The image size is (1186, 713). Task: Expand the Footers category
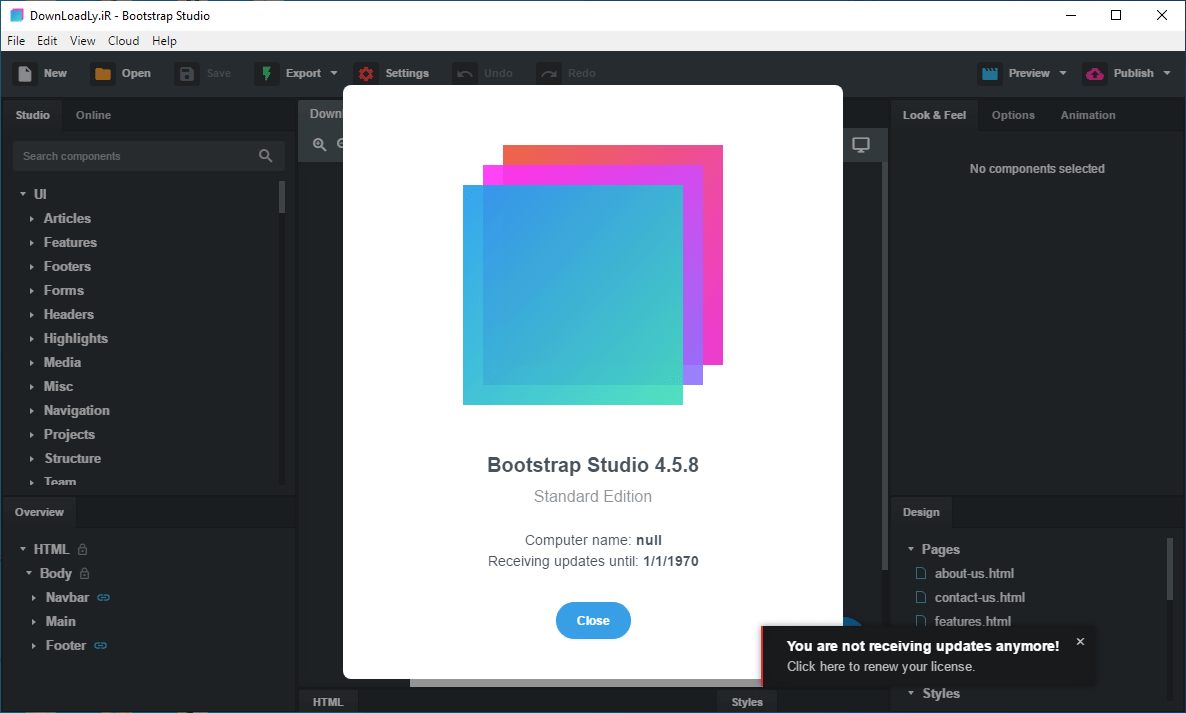[x=32, y=267]
